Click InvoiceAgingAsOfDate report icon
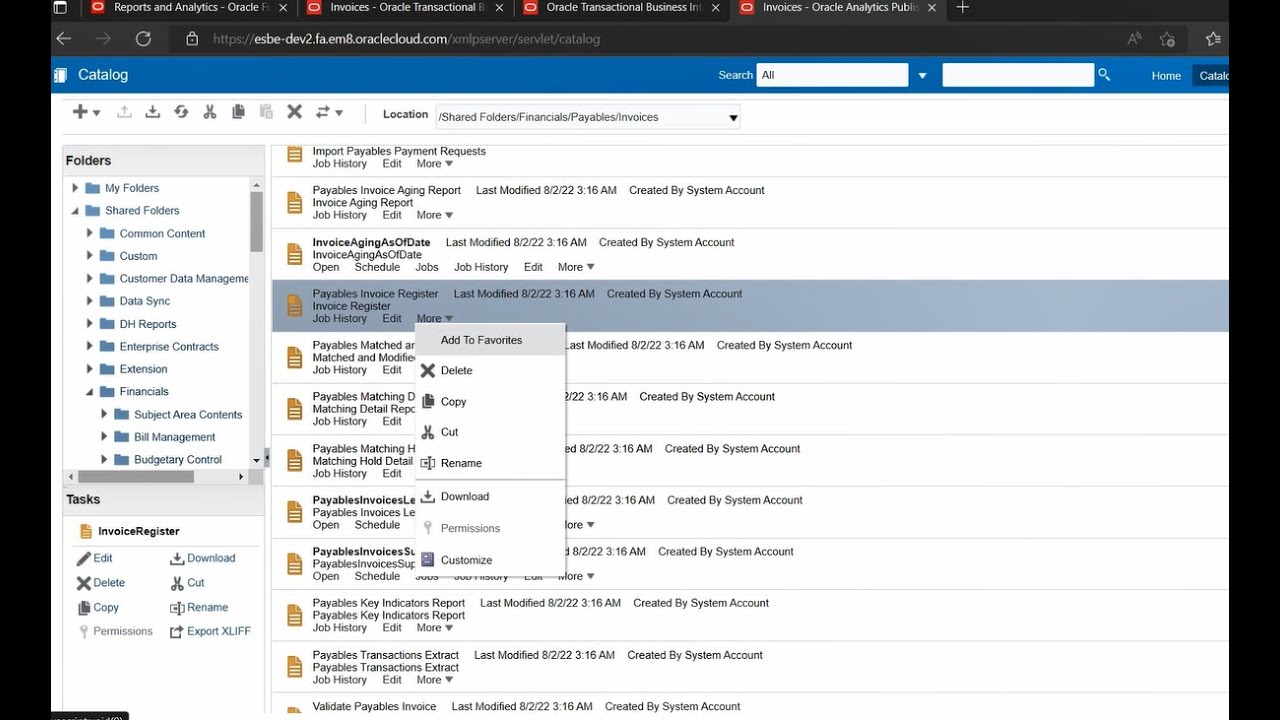Screen dimensions: 1280x720 tap(294, 254)
